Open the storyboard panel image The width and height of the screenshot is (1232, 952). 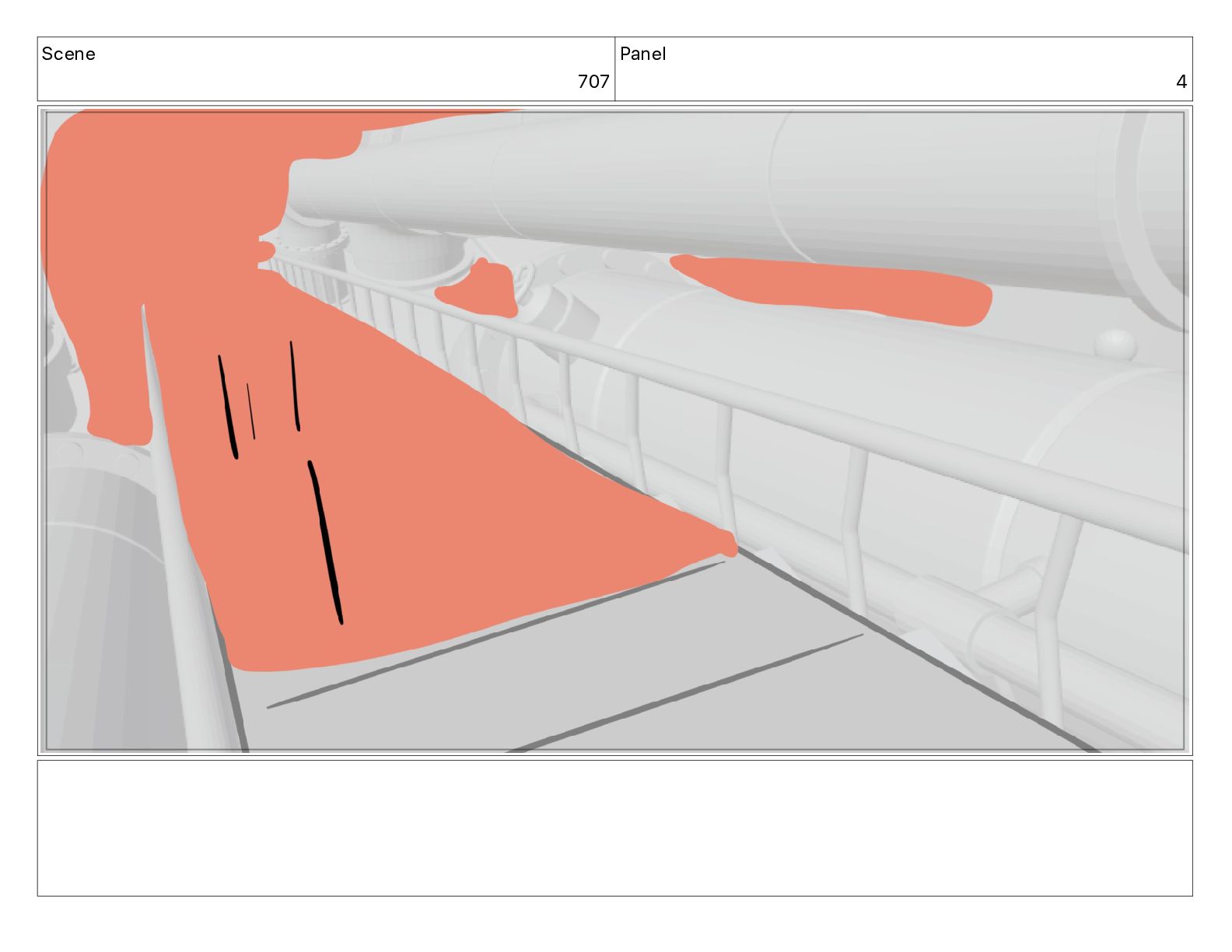click(x=614, y=431)
